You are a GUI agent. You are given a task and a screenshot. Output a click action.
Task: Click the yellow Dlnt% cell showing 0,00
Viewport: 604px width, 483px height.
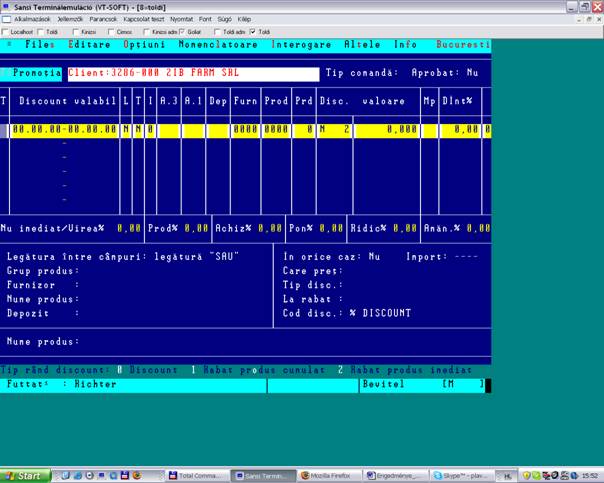point(460,130)
